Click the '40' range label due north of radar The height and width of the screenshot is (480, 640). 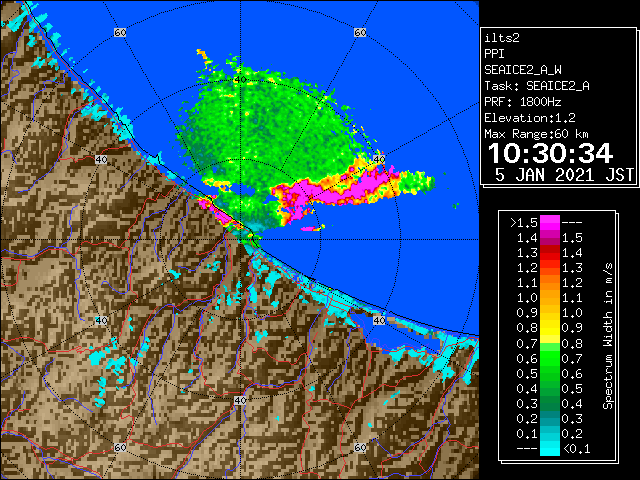(240, 79)
